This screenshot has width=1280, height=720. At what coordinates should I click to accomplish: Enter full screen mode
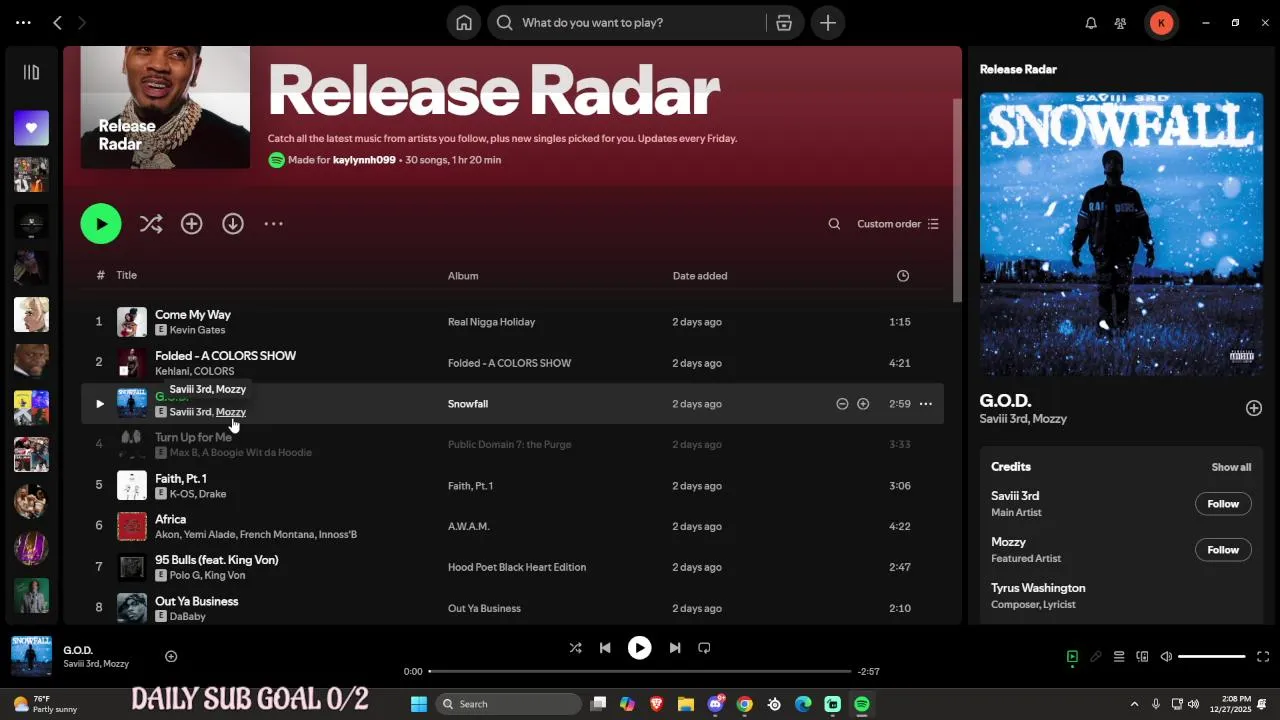point(1263,657)
